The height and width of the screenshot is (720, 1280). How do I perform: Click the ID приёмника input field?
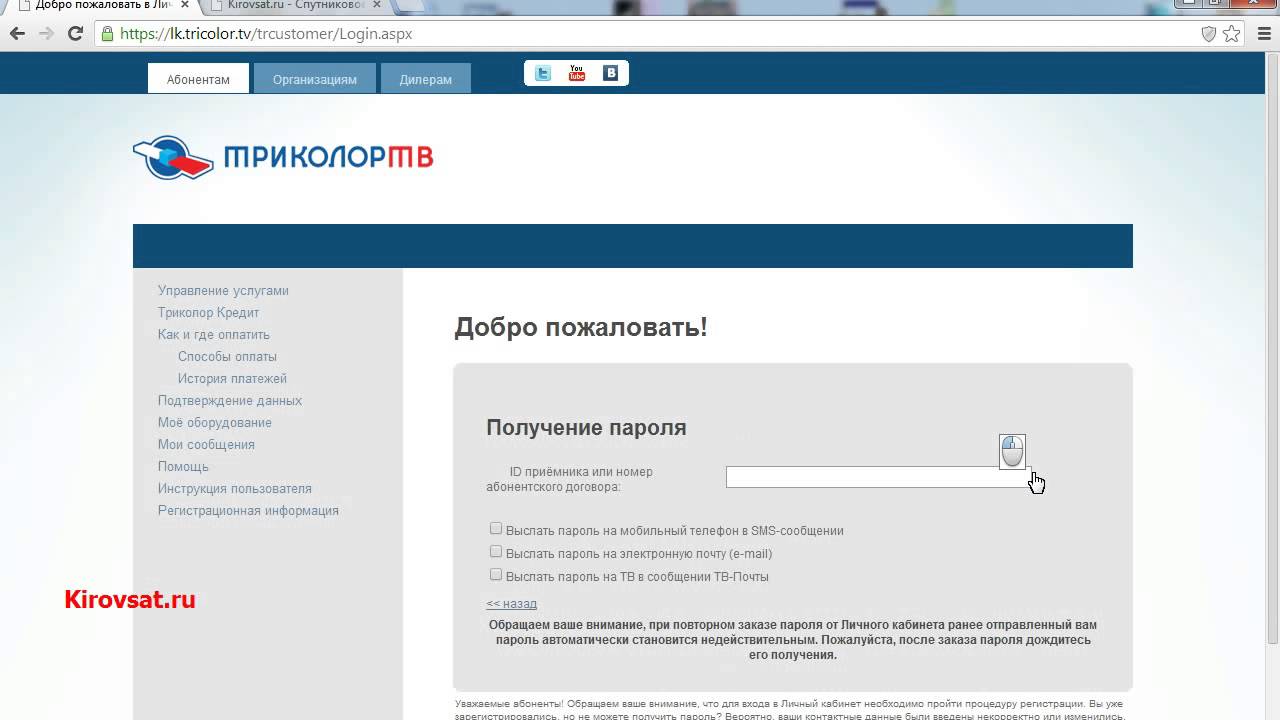(x=878, y=477)
